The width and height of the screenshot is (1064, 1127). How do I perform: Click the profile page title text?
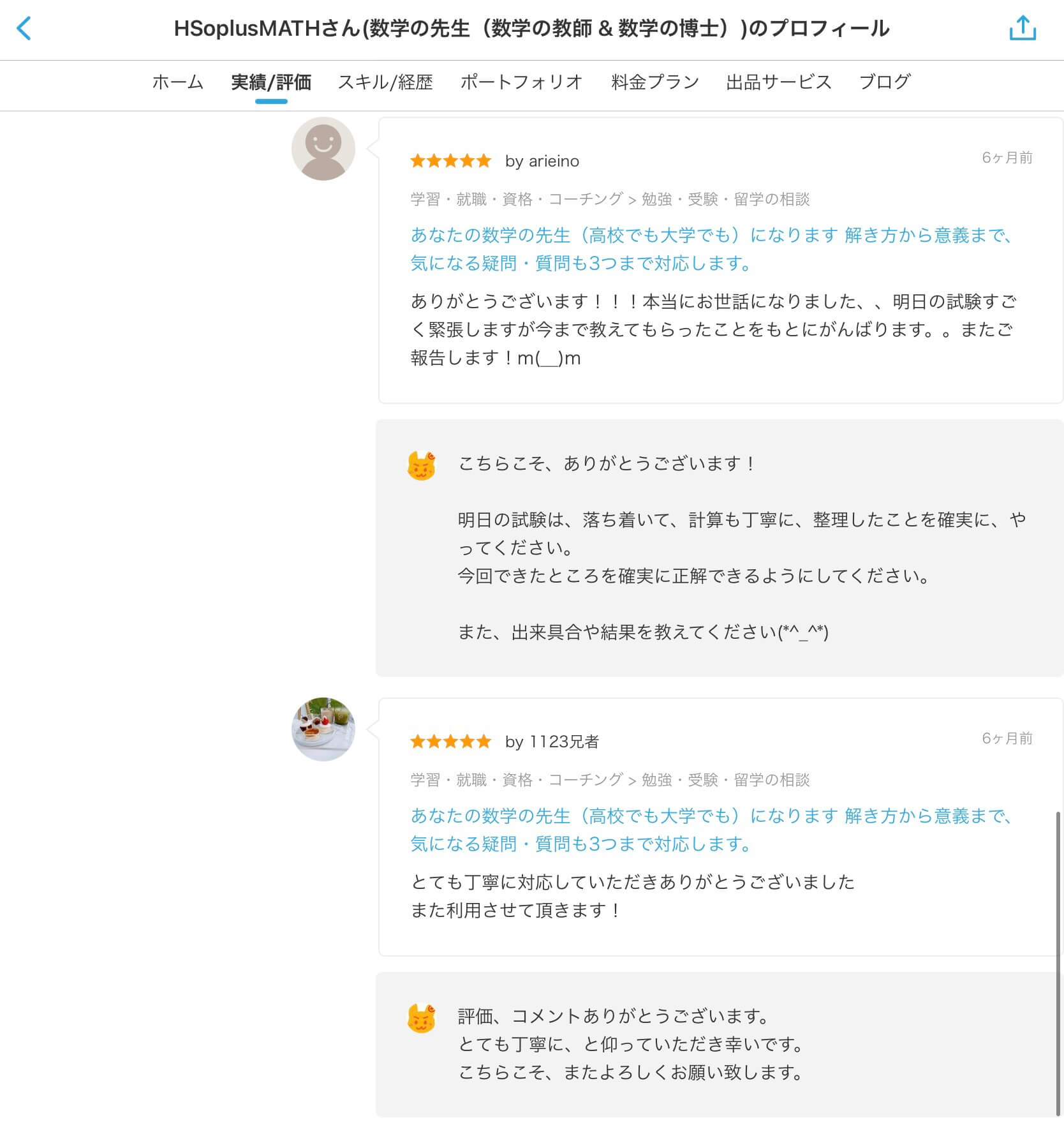pyautogui.click(x=531, y=29)
